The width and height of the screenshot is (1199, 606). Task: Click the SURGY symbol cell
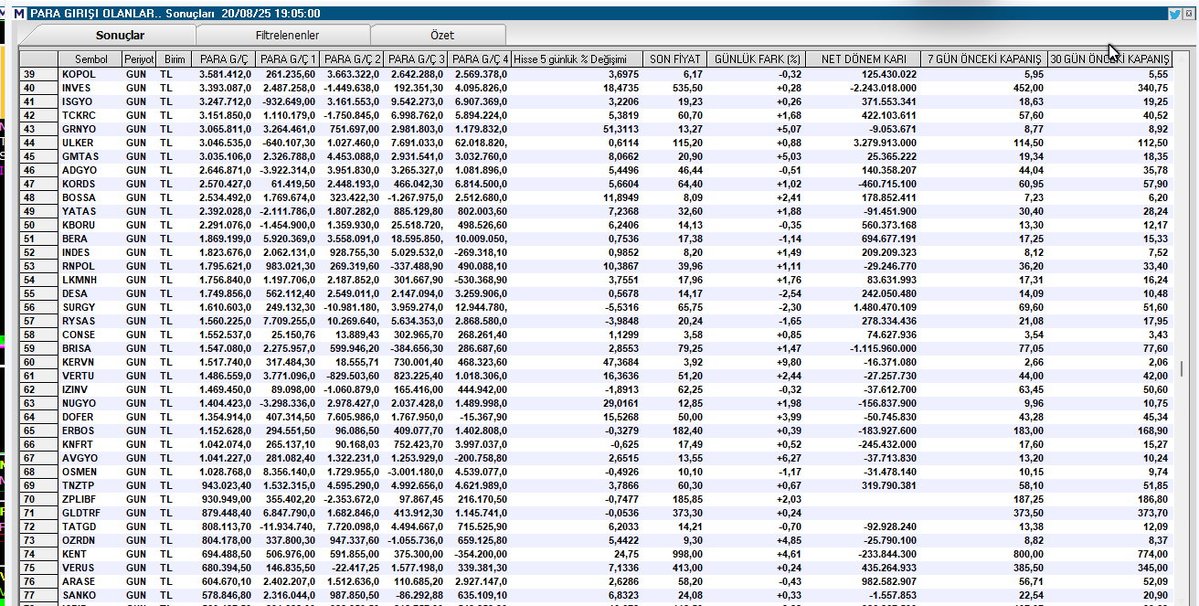pos(90,307)
